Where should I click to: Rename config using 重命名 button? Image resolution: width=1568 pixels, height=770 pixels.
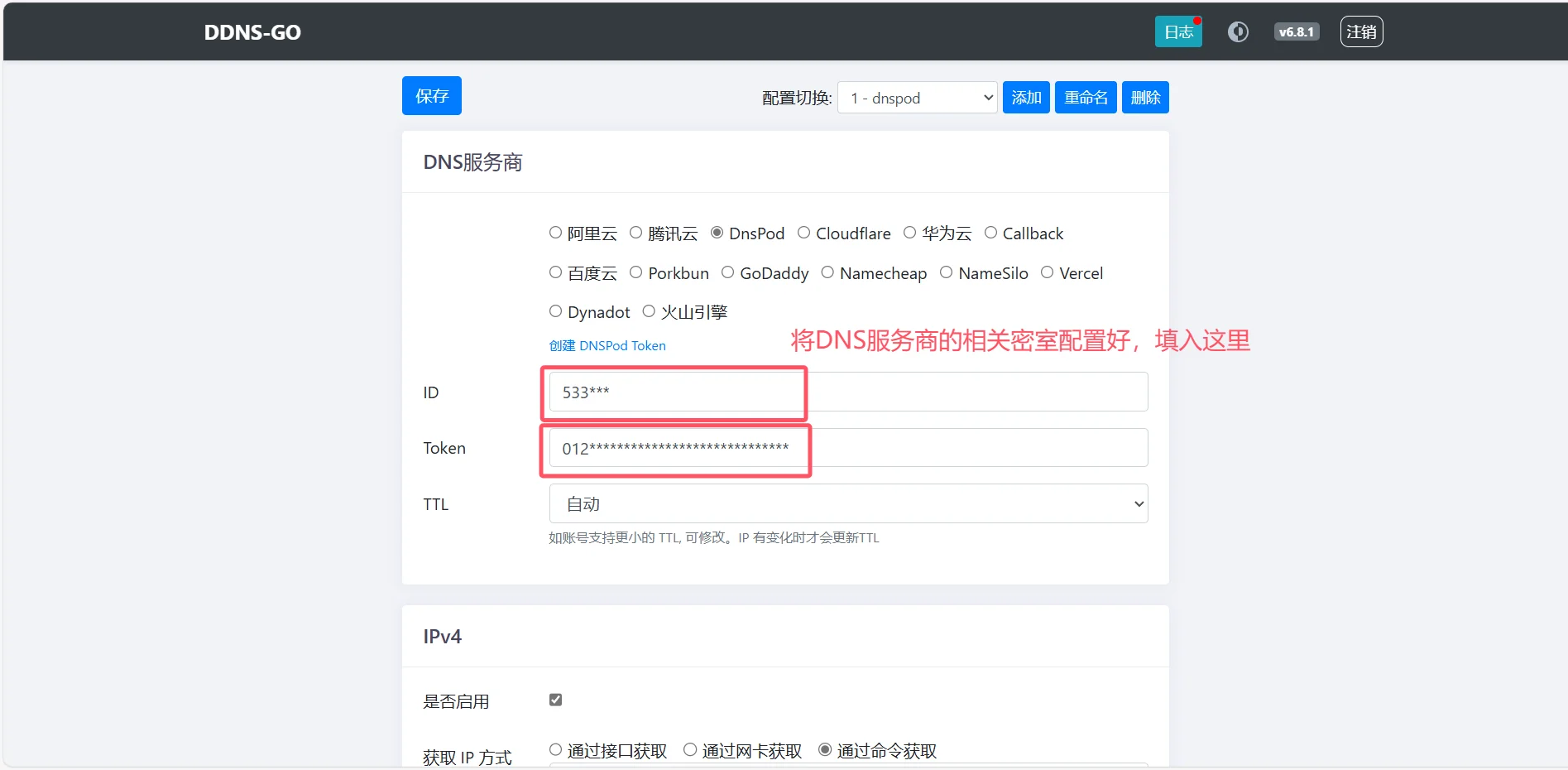(x=1086, y=98)
